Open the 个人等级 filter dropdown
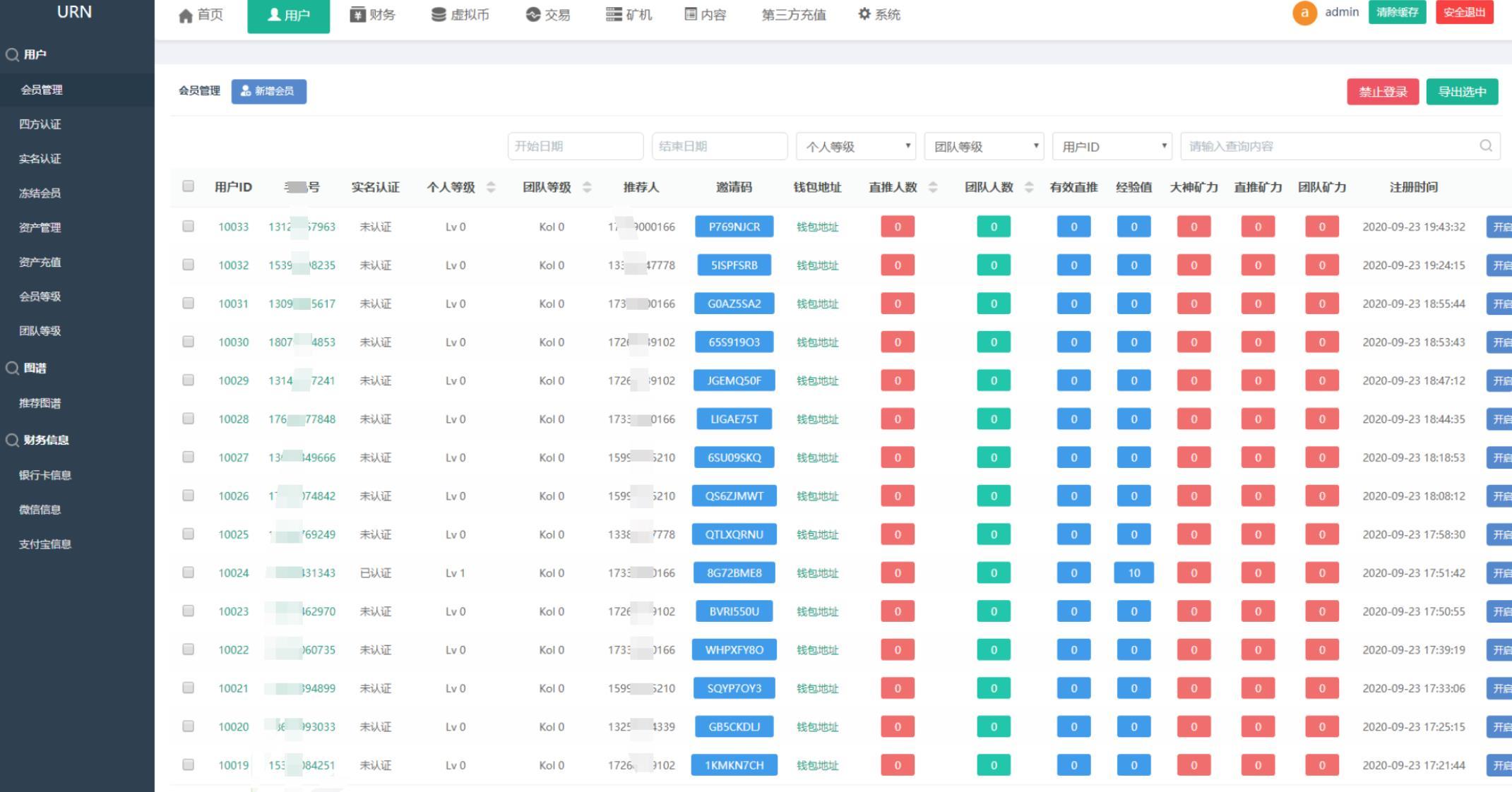The width and height of the screenshot is (1512, 792). click(x=856, y=146)
